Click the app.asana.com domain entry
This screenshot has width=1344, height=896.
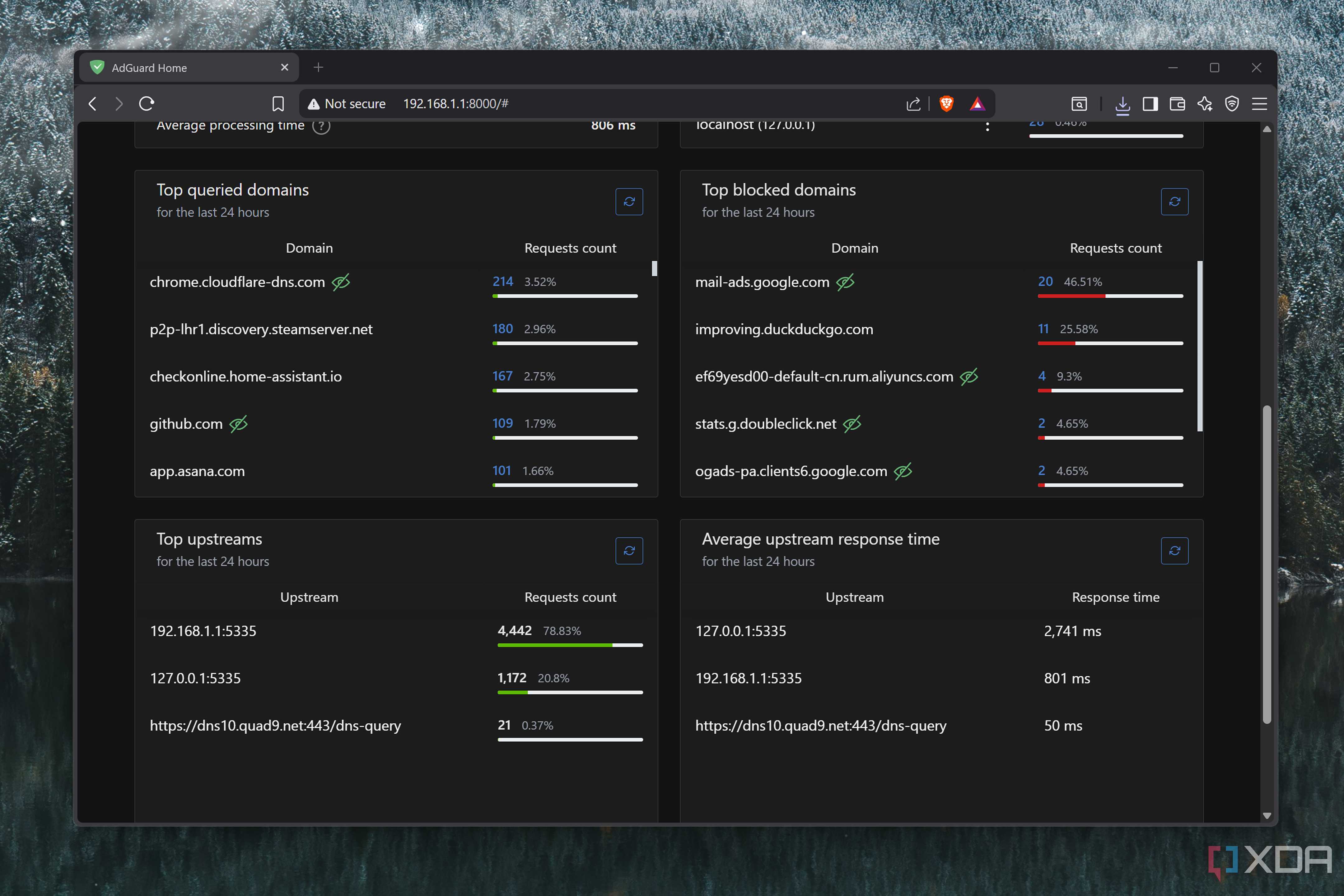(197, 471)
